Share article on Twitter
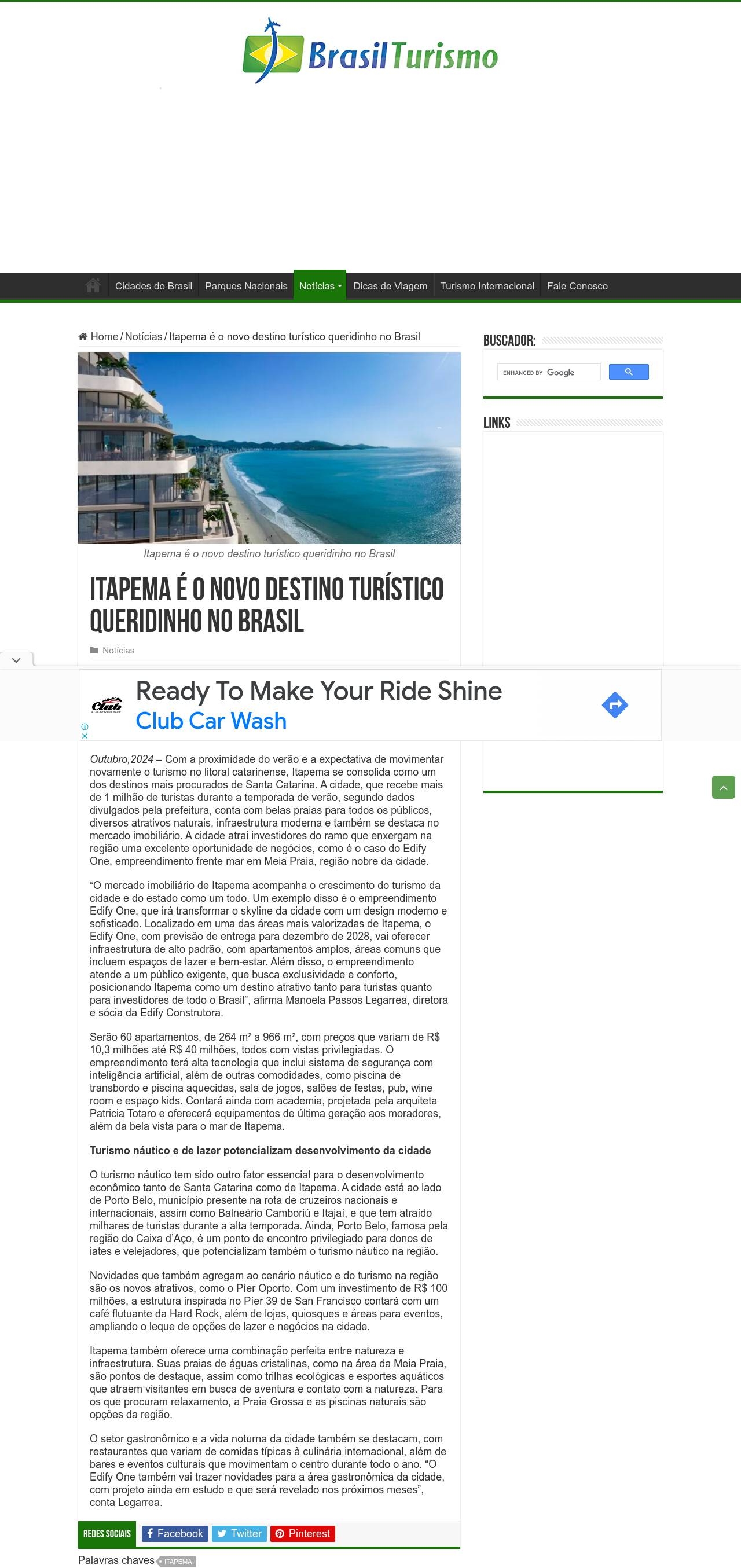The height and width of the screenshot is (1568, 741). tap(239, 1533)
